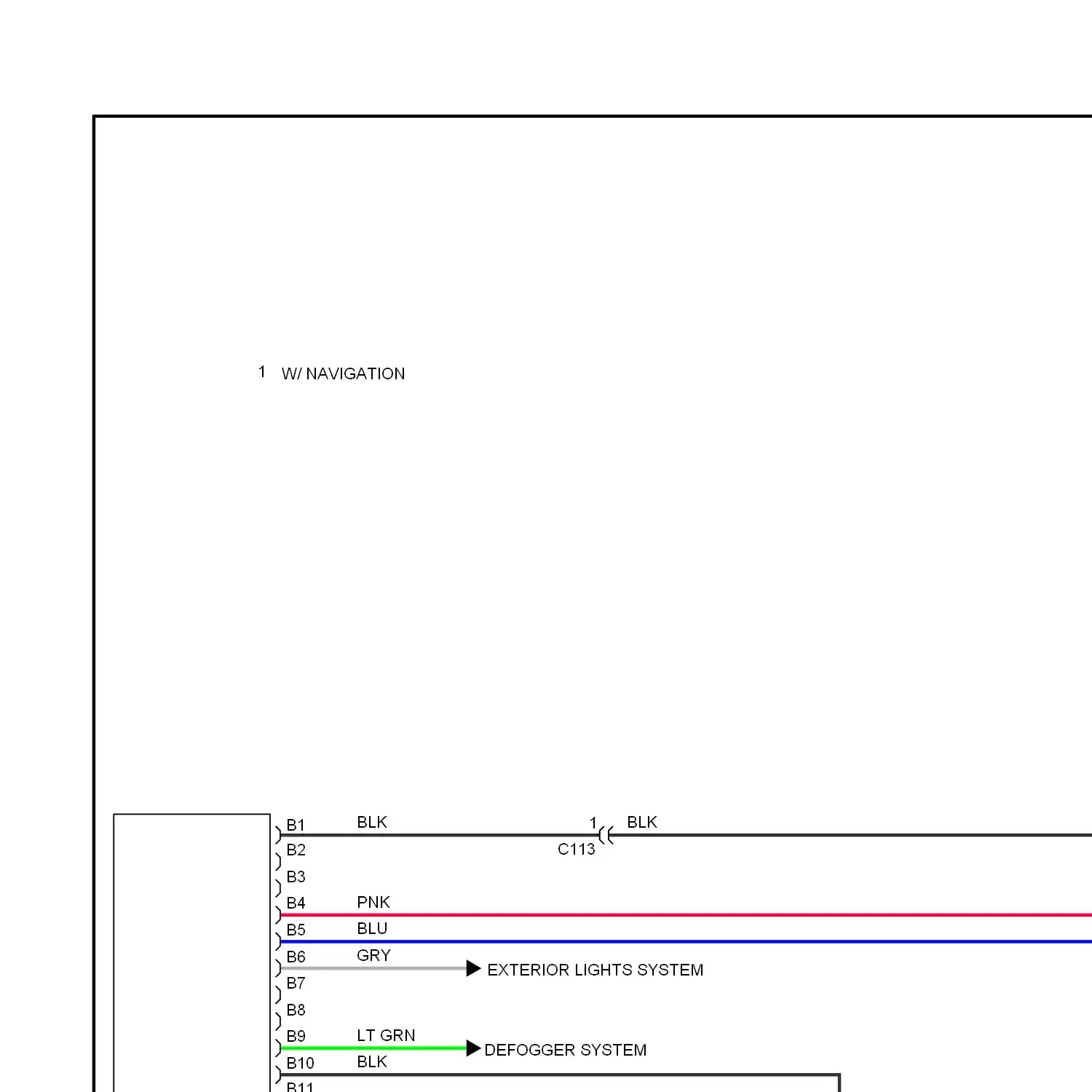The height and width of the screenshot is (1092, 1092).
Task: Click DEFOGGER SYSTEM reference text
Action: pos(565,1050)
